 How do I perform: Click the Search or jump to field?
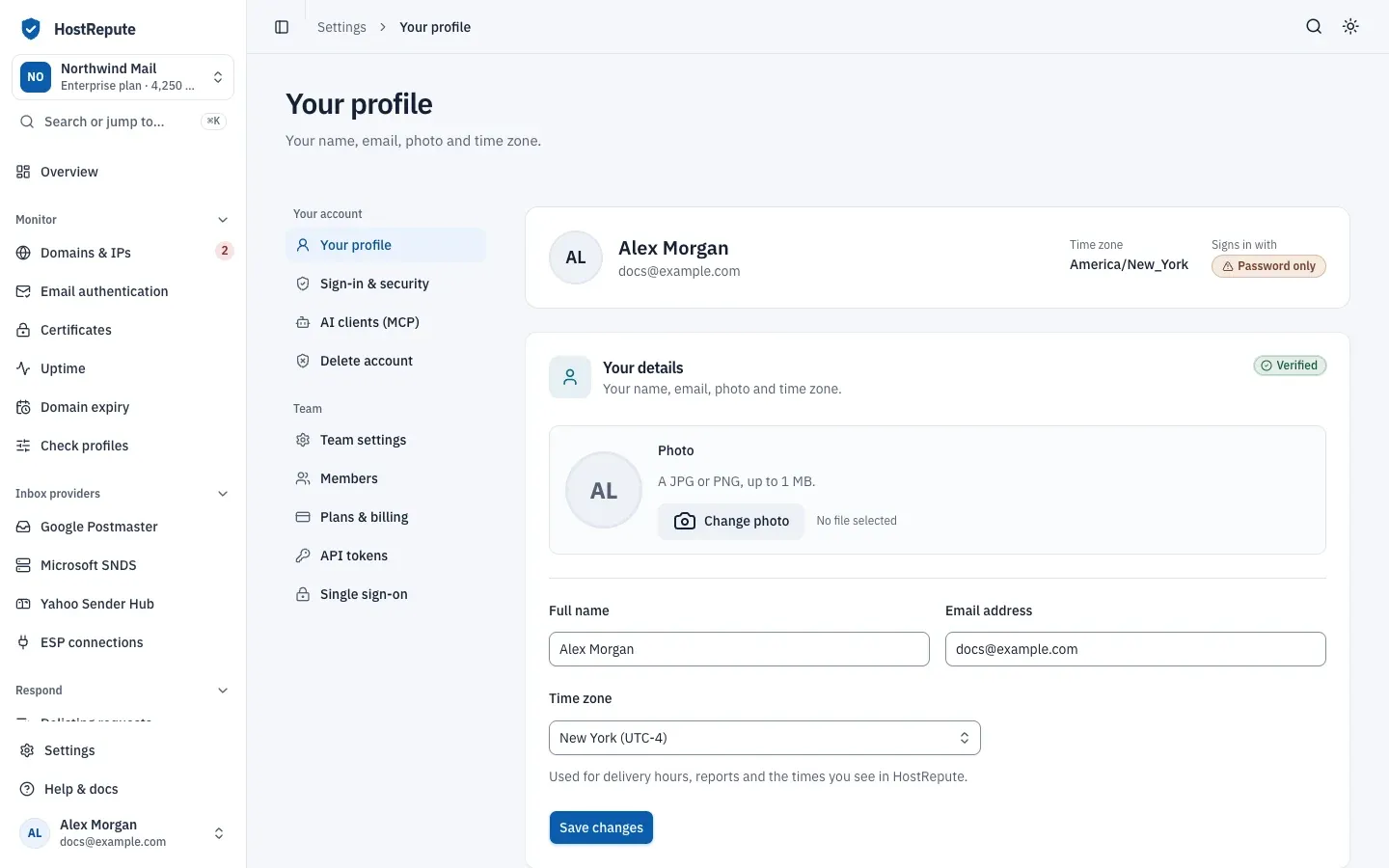pos(123,122)
